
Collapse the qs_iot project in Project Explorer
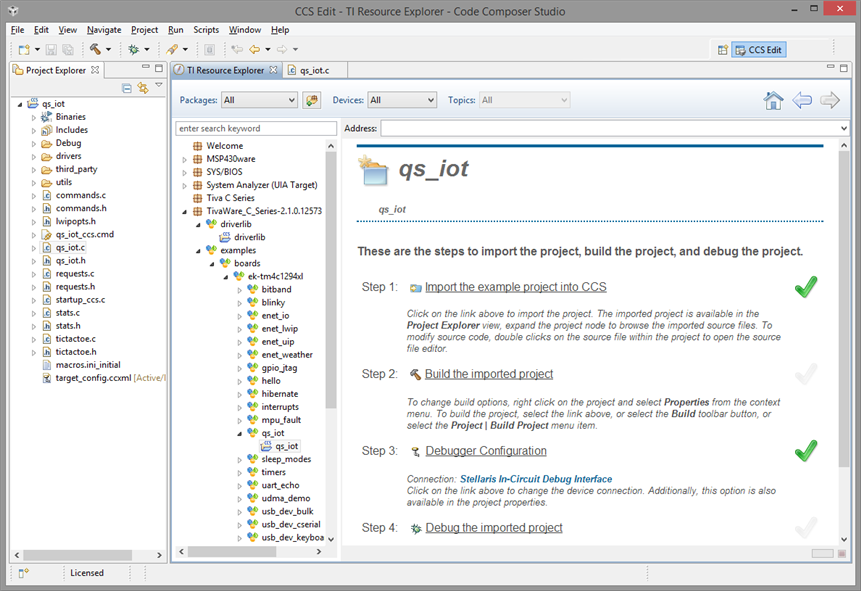tap(20, 104)
